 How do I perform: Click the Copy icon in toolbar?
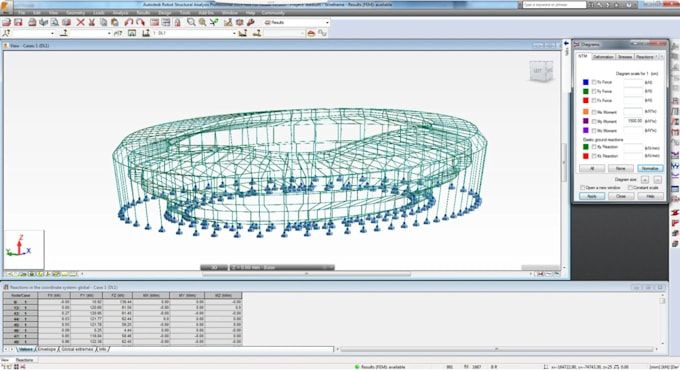(104, 22)
